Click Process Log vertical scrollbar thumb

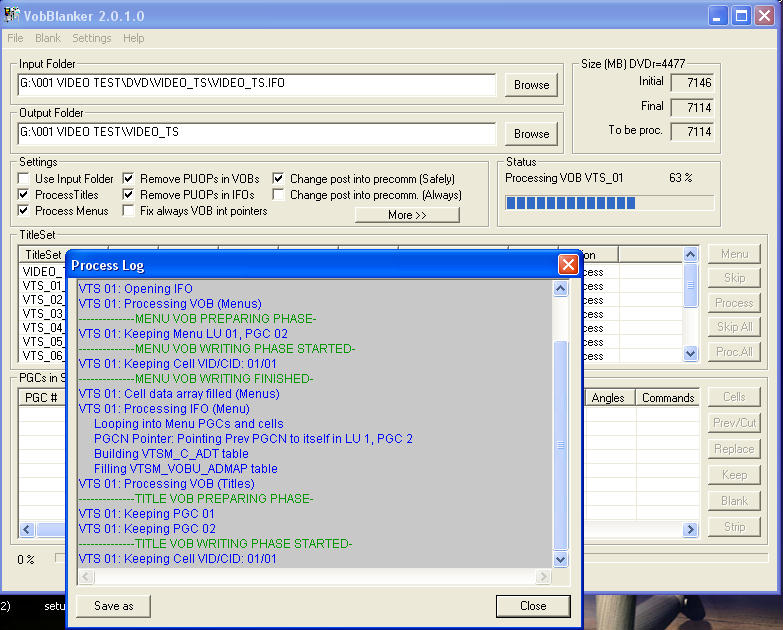(560, 445)
